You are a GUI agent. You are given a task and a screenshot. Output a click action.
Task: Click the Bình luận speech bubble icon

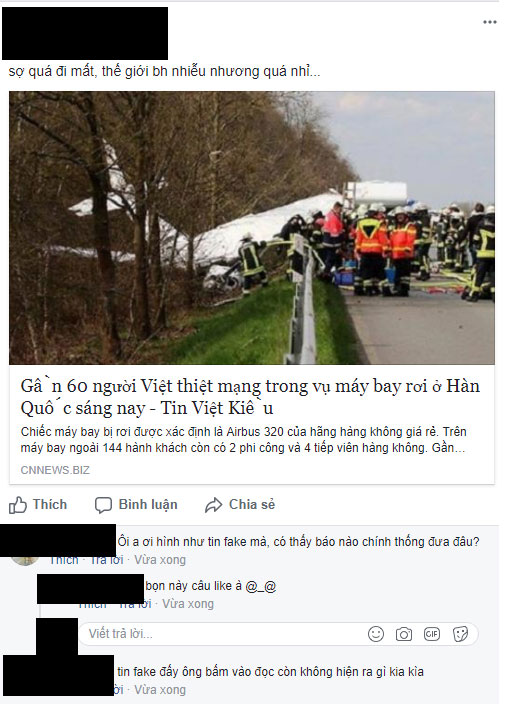coord(103,505)
